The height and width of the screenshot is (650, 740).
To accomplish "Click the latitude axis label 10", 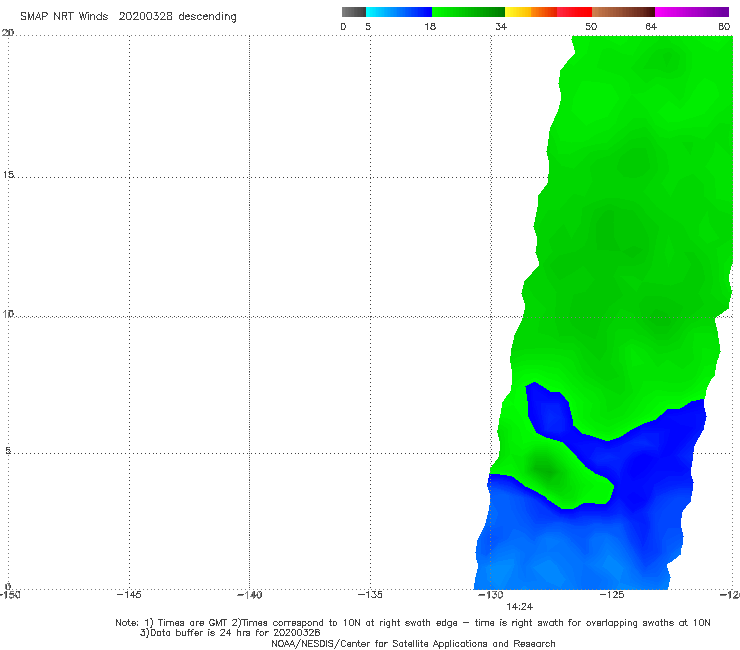I will pos(8,313).
